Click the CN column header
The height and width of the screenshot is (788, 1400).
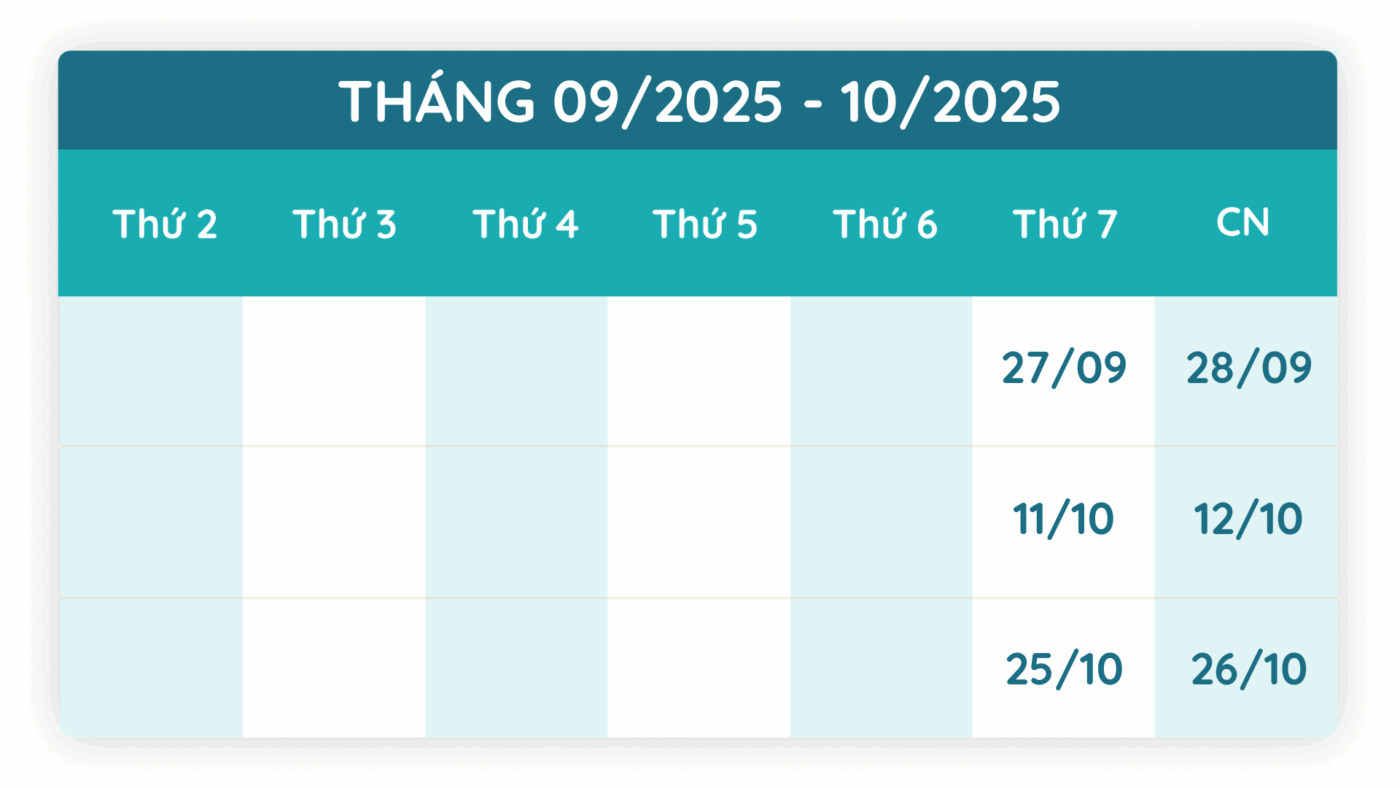pos(1243,223)
